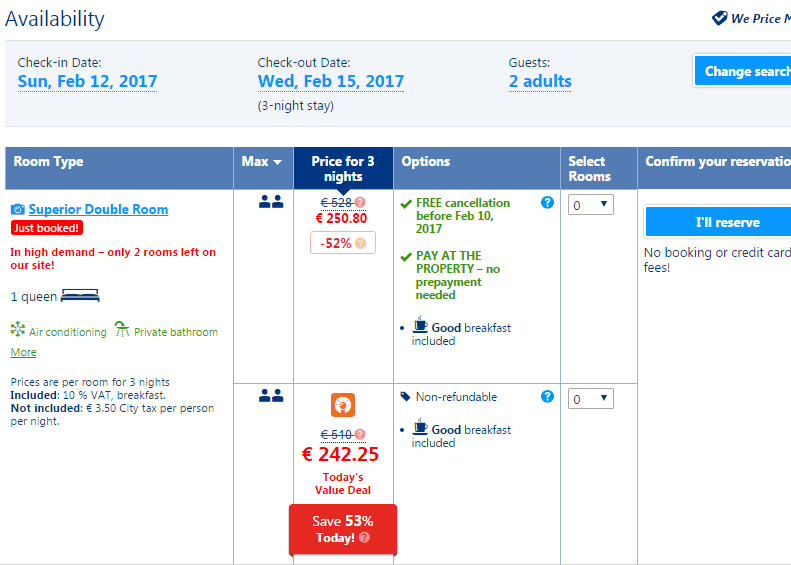Screen dimensions: 791x565
Task: Open the non-refundable room quantity dropdown
Action: pyautogui.click(x=589, y=399)
